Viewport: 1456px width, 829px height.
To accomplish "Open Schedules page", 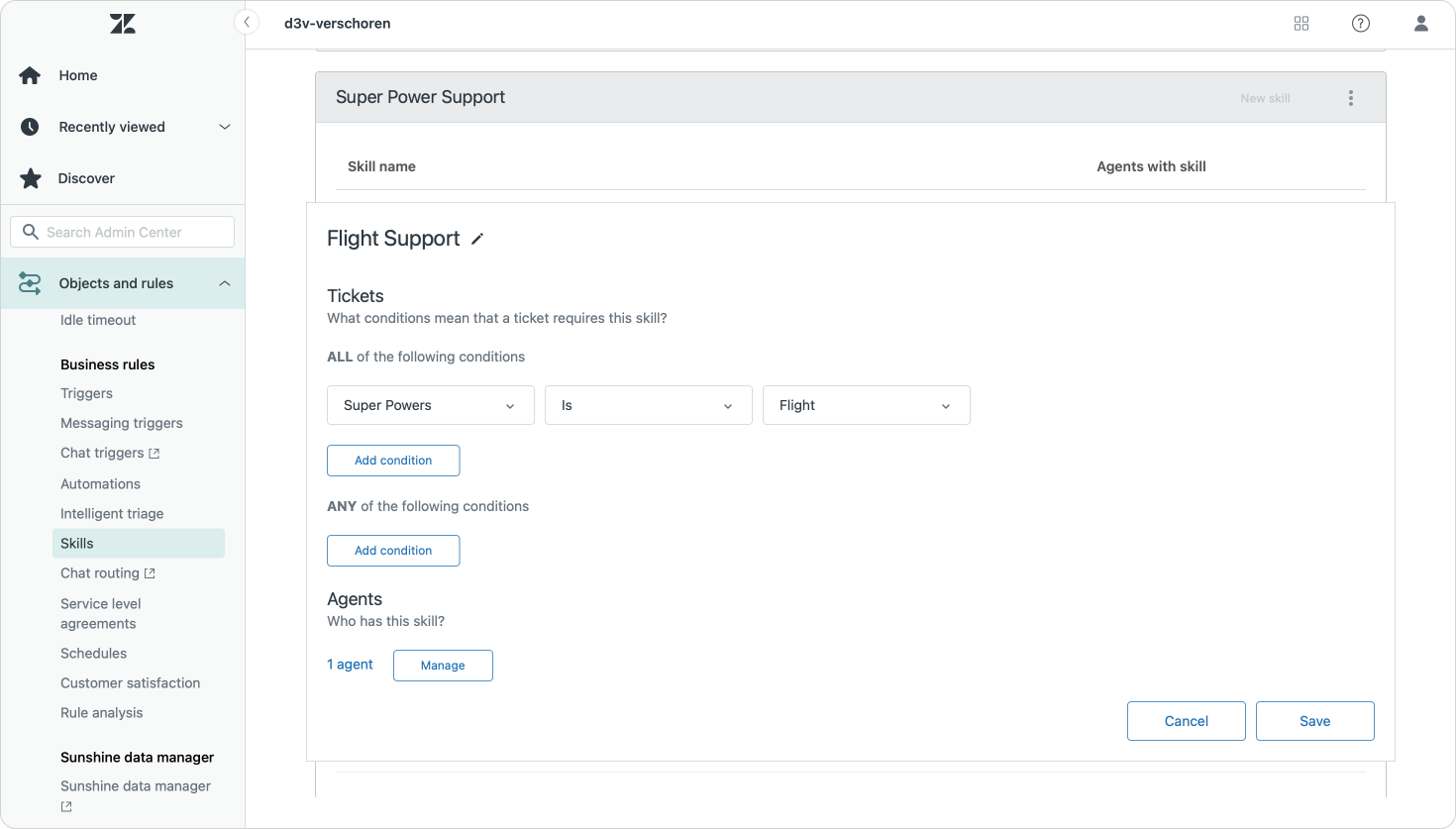I will point(93,654).
